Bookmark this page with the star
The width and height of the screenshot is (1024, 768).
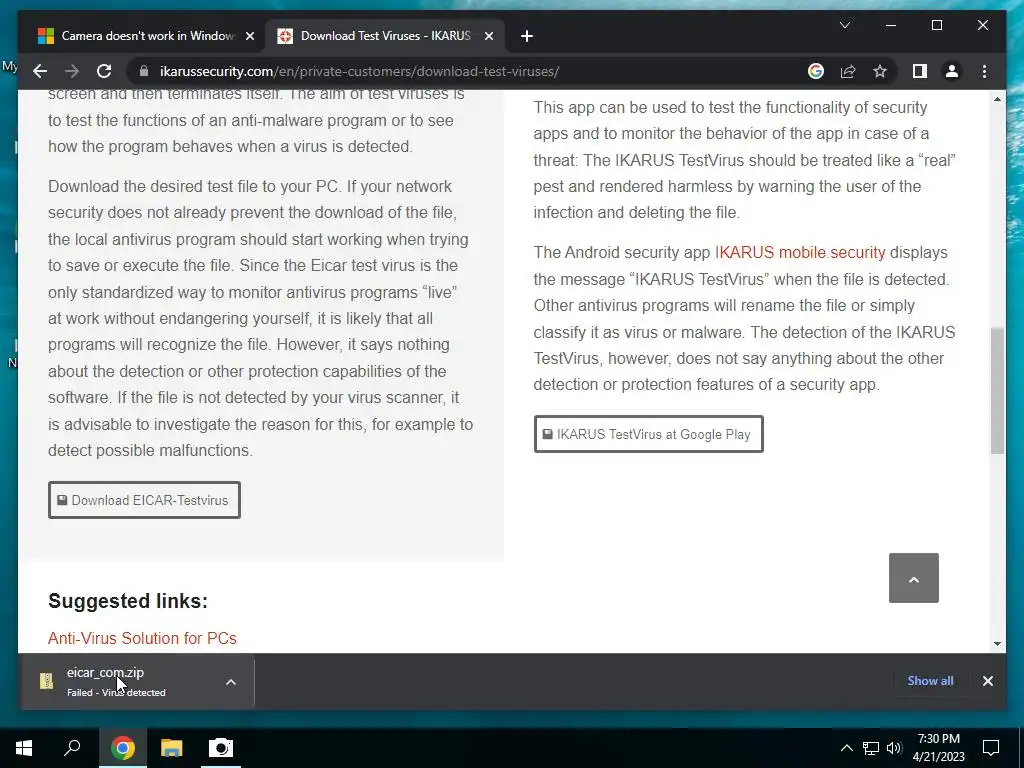880,71
